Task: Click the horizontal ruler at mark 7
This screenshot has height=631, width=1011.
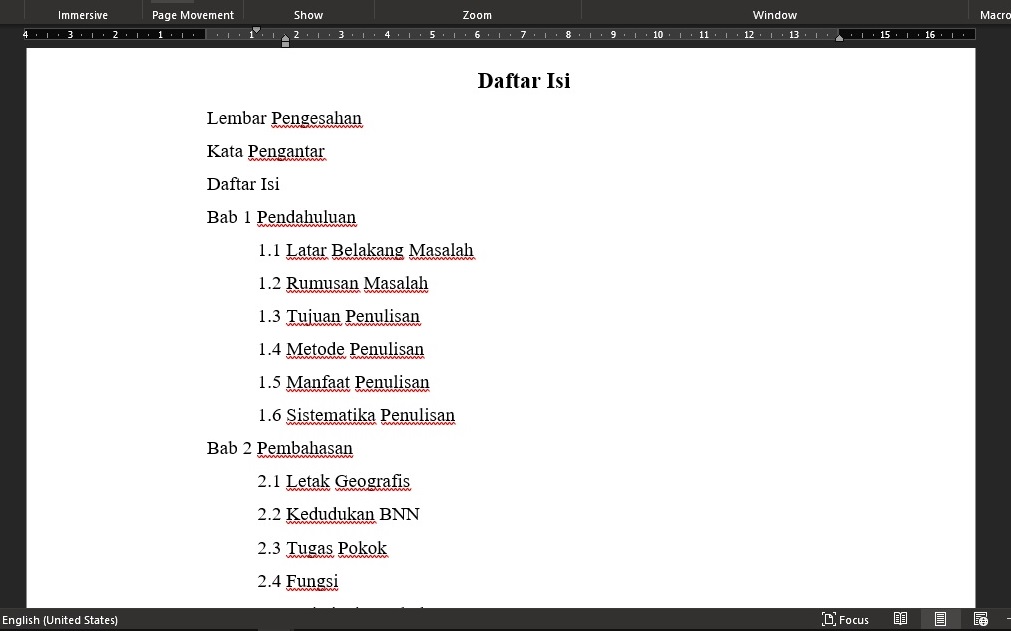Action: click(x=523, y=35)
